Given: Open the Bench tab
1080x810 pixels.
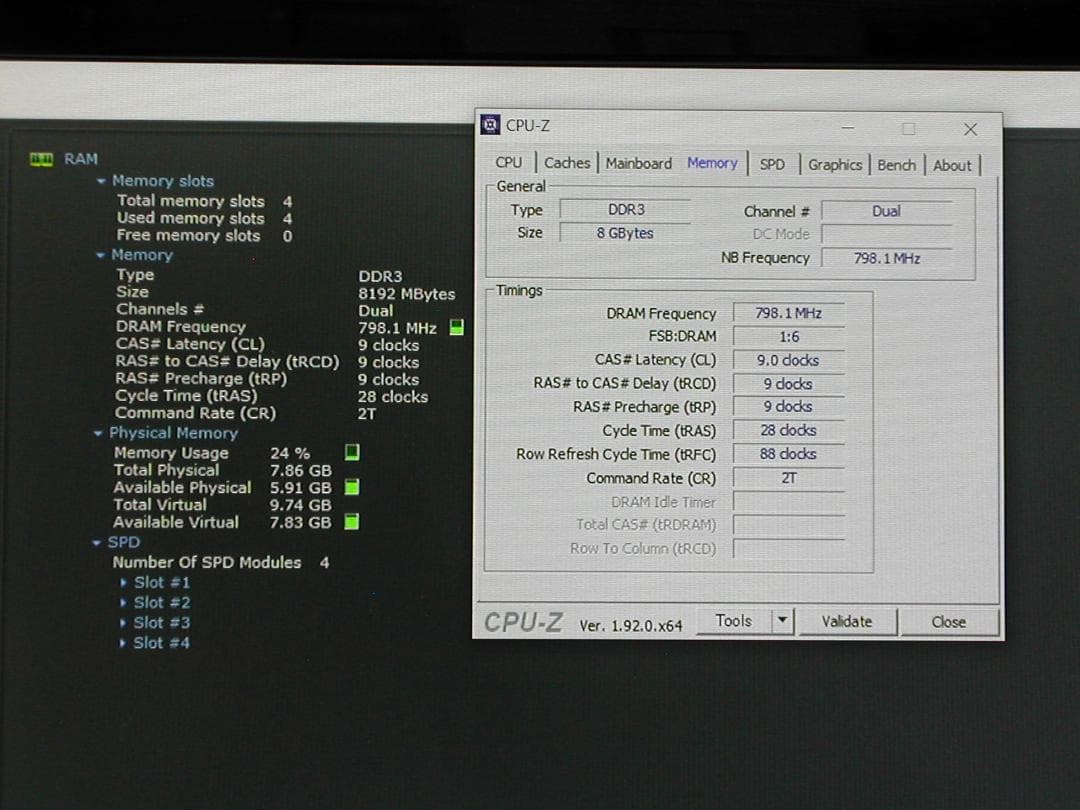Looking at the screenshot, I should point(897,163).
